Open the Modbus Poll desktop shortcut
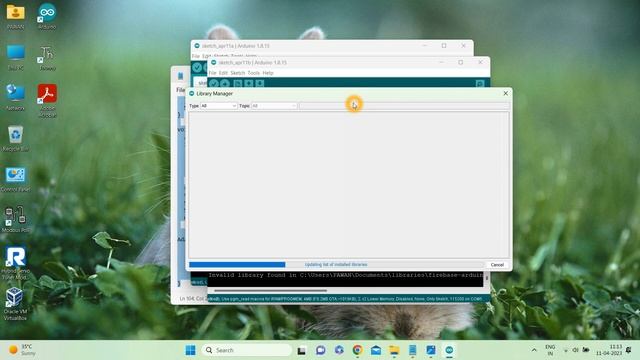 [x=16, y=219]
